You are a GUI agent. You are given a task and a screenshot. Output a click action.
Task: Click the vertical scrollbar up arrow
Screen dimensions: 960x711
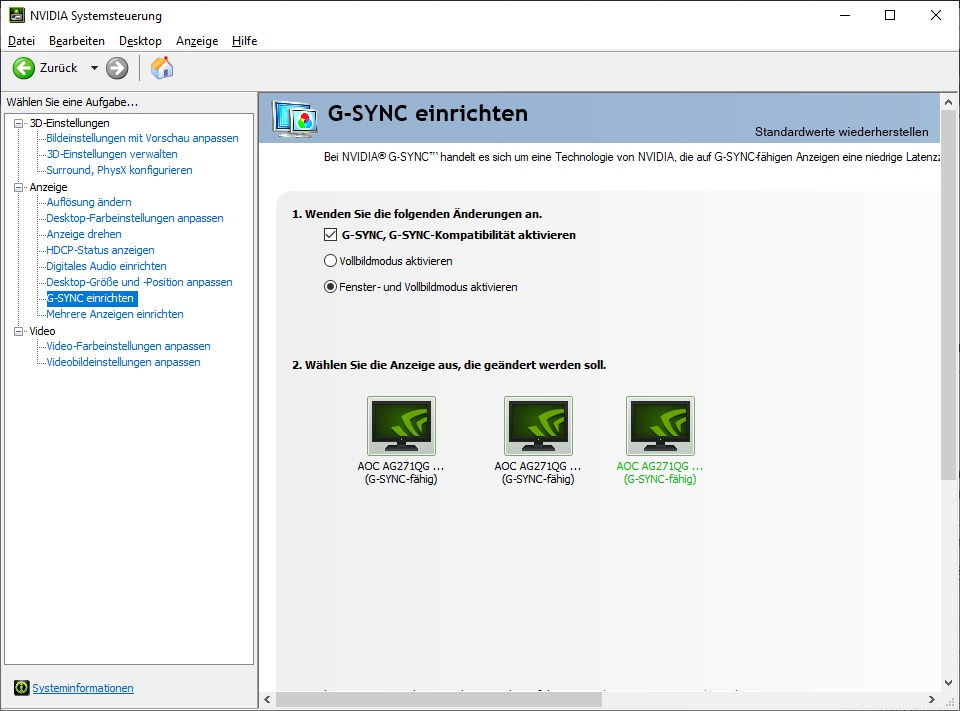pos(948,102)
